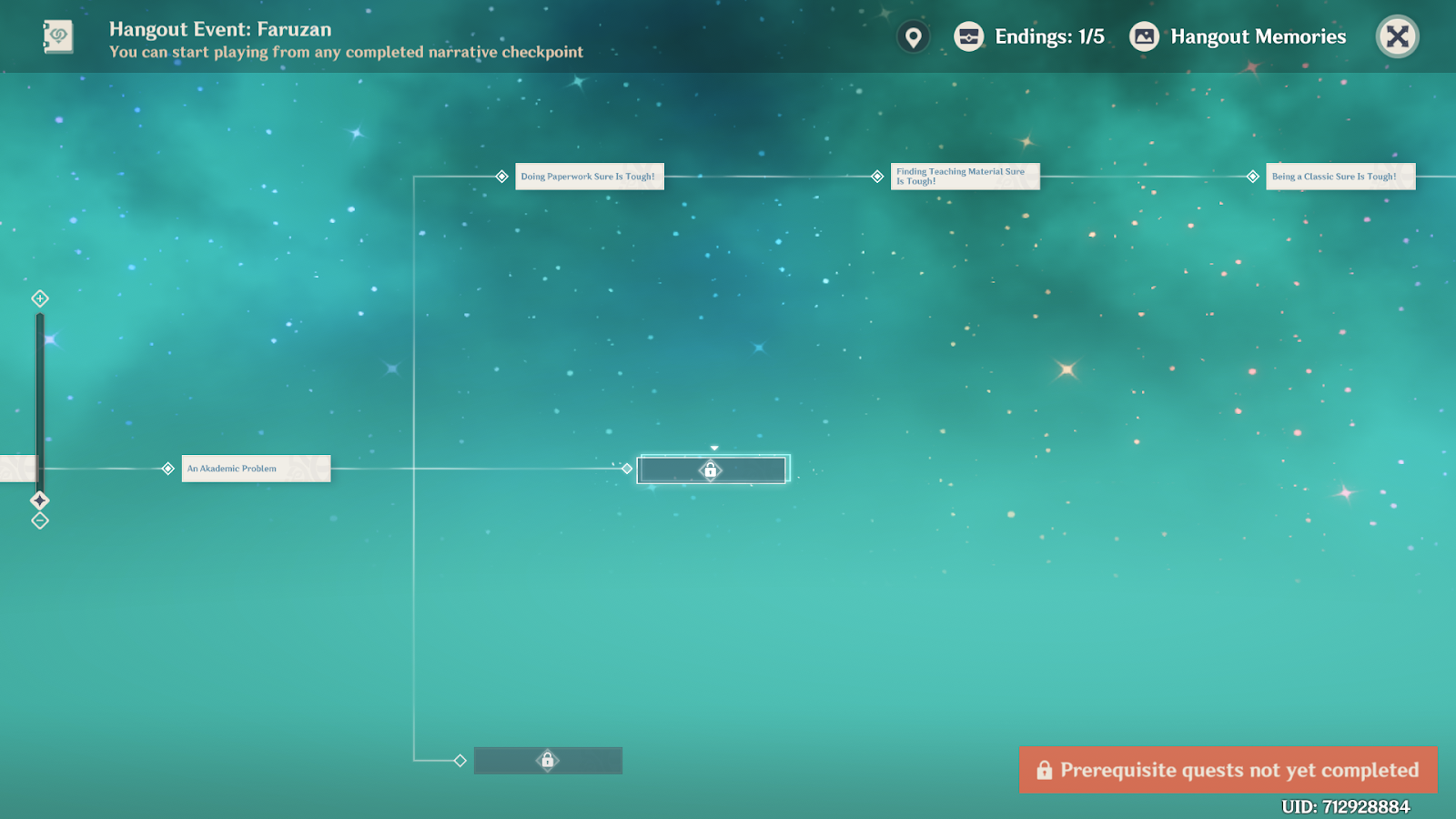Click the hangout story book icon
The width and height of the screenshot is (1456, 819).
coord(58,36)
